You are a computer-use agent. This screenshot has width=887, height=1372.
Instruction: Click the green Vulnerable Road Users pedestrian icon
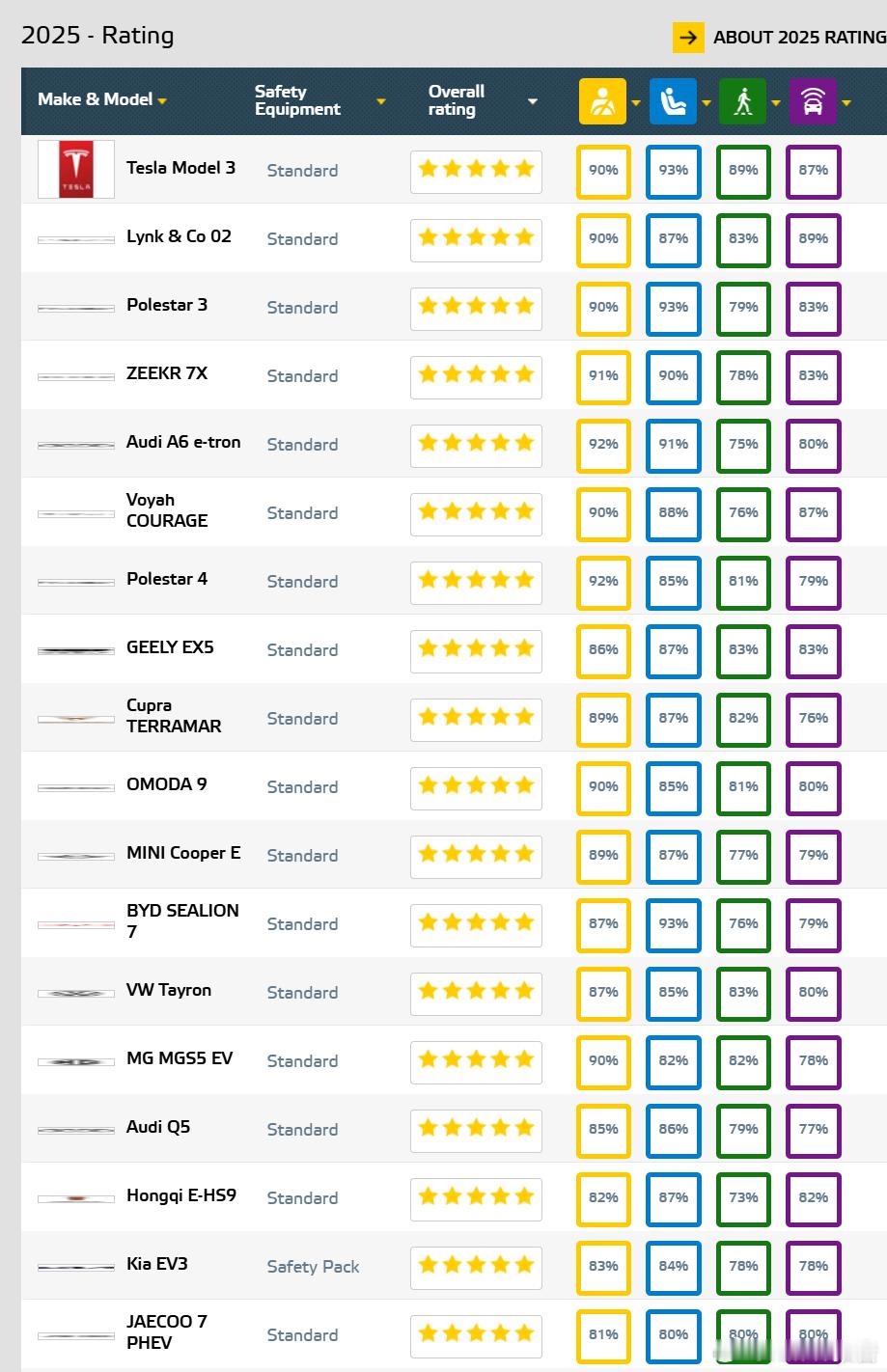pos(742,101)
